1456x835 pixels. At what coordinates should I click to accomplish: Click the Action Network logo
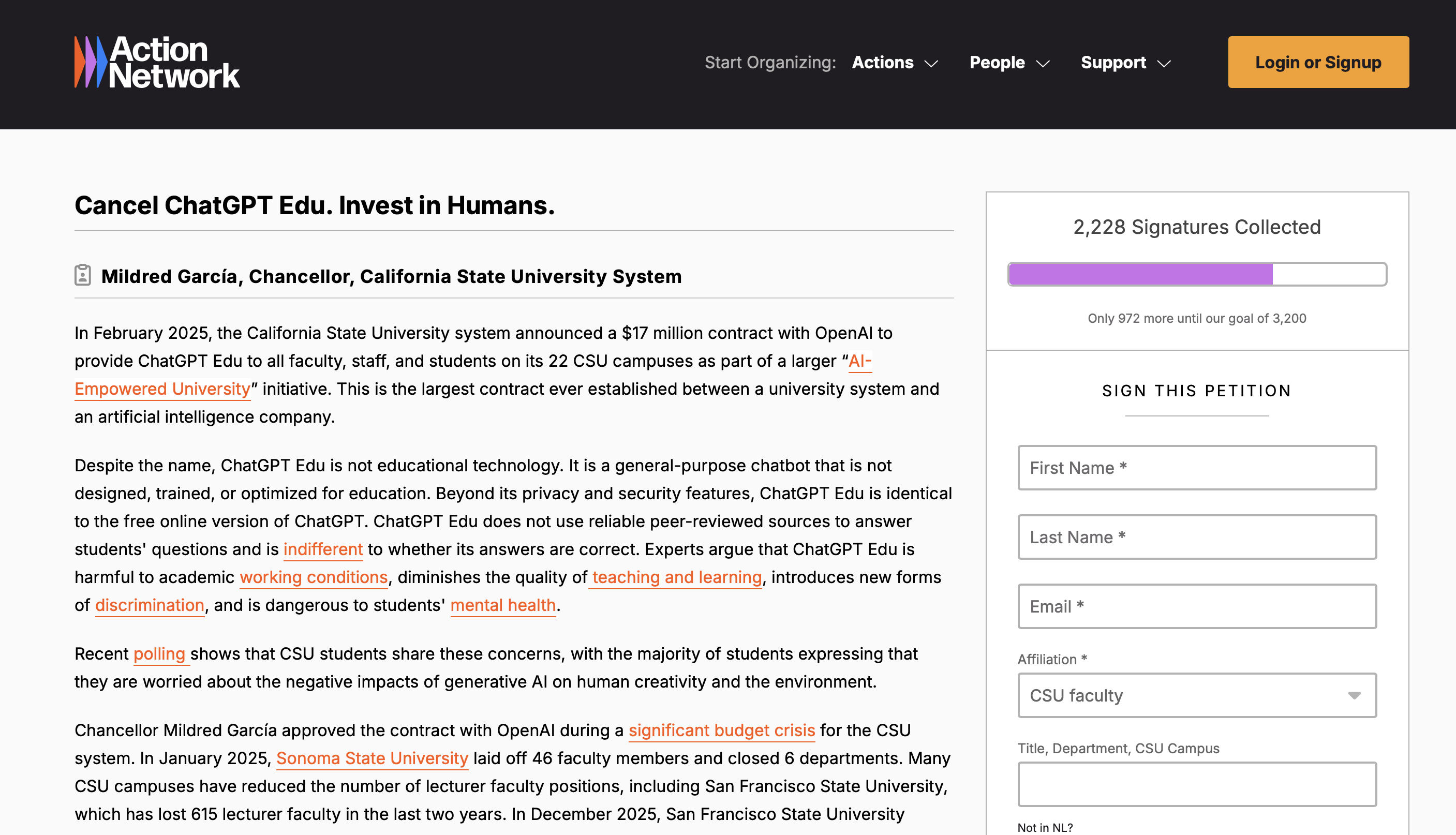pos(157,63)
